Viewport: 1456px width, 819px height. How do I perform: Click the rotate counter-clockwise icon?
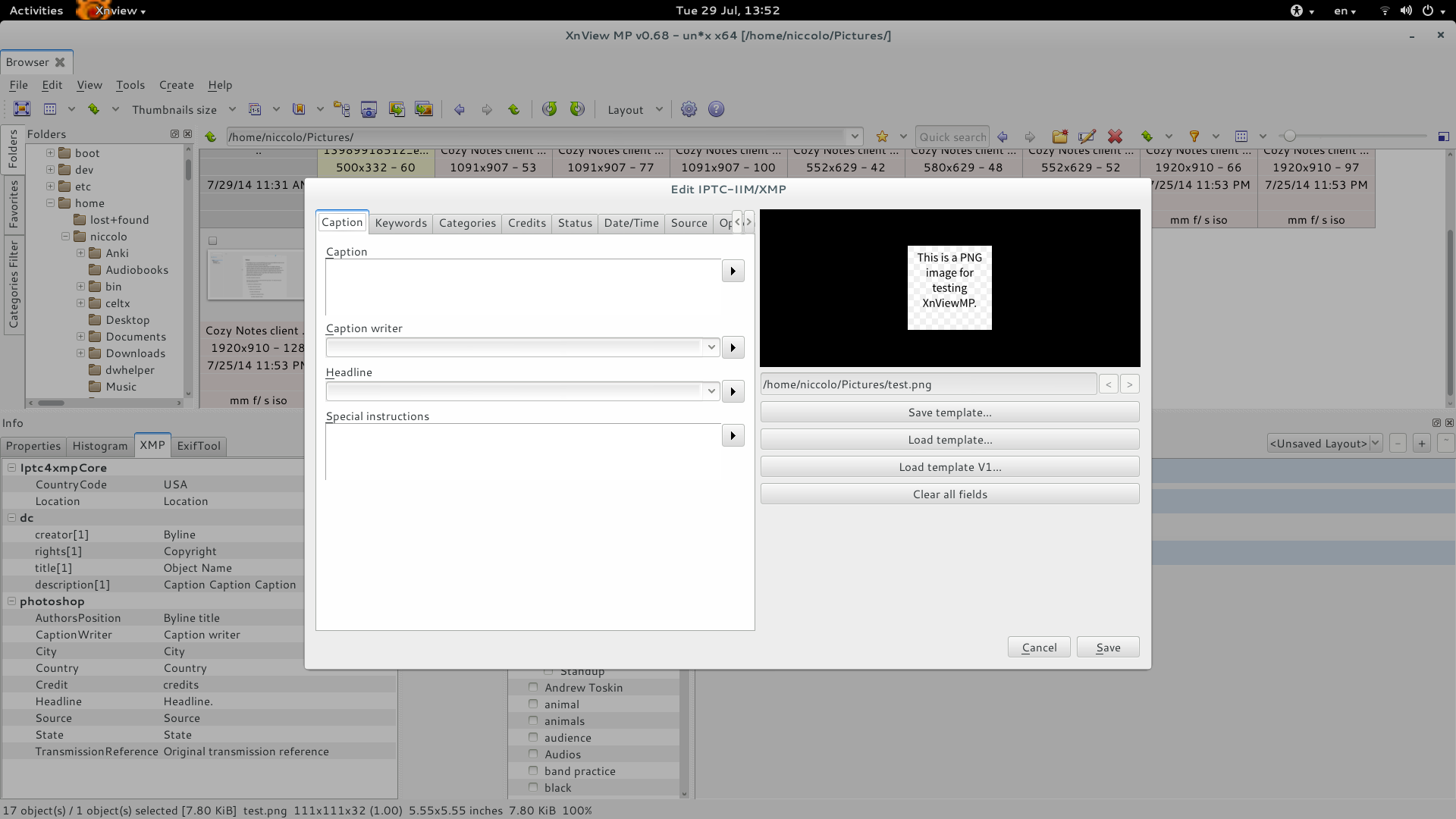coord(549,109)
